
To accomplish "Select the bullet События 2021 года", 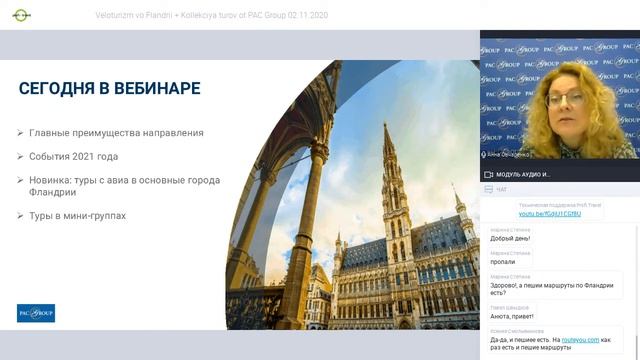I will coord(73,157).
